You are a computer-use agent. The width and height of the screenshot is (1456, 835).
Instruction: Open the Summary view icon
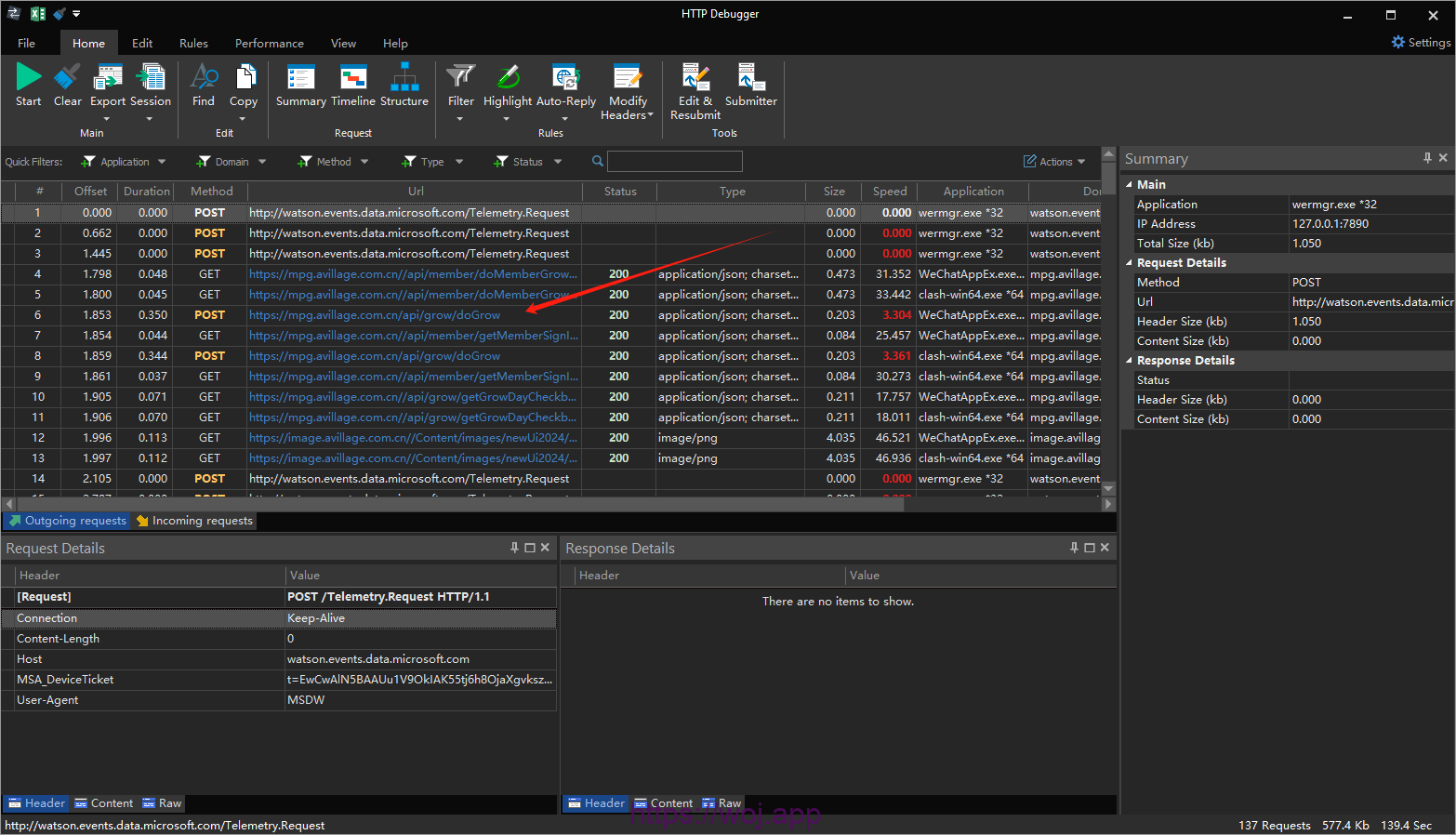tap(300, 78)
